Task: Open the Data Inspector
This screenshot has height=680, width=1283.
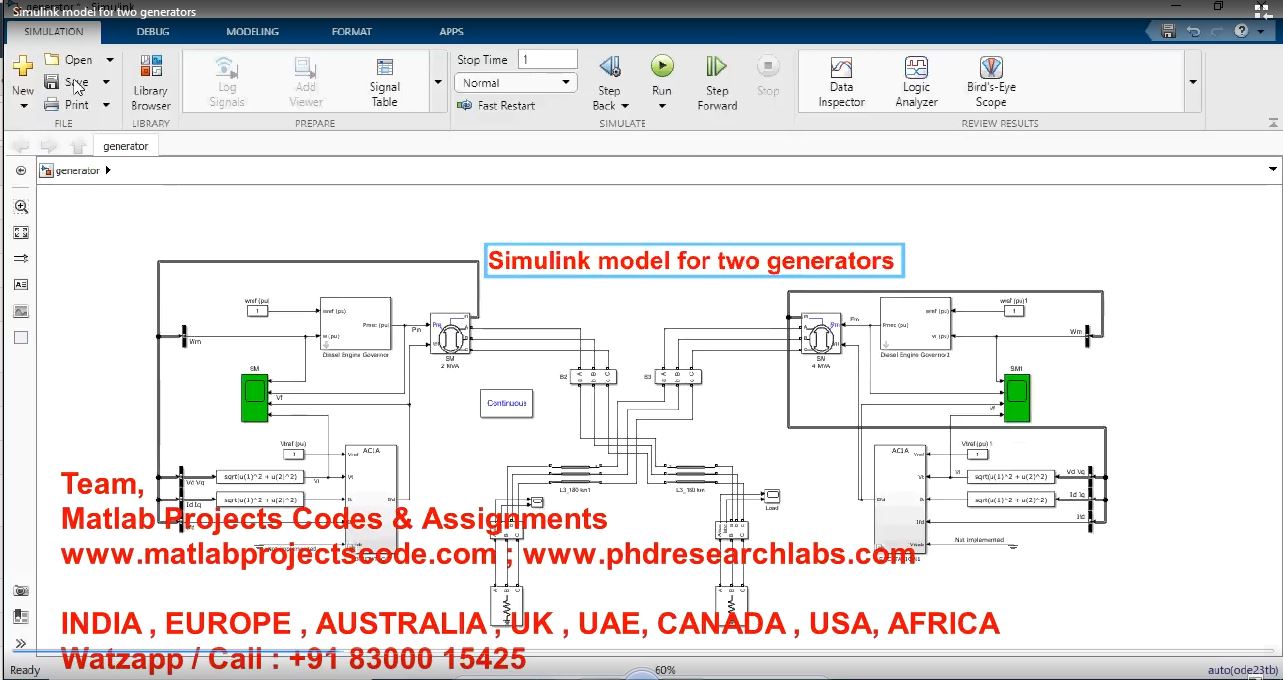Action: point(841,82)
